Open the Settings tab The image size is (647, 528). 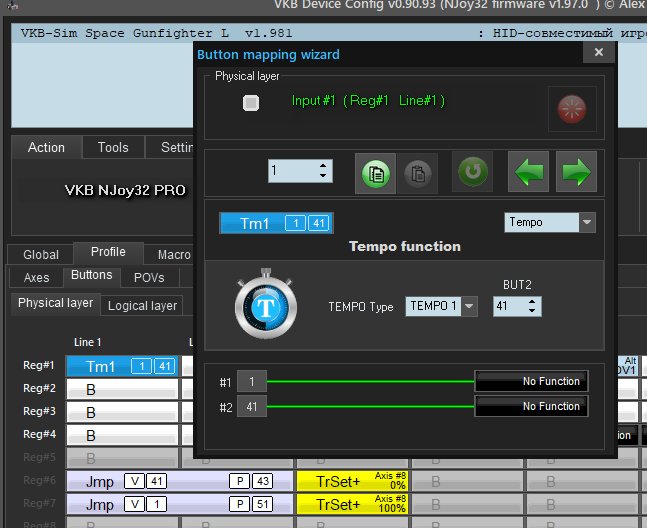[x=170, y=147]
